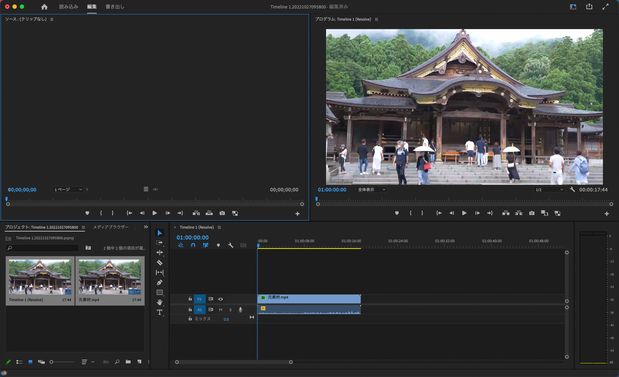Click the Lift button in Program monitor
Screen dimensions: 619x377
(x=506, y=213)
